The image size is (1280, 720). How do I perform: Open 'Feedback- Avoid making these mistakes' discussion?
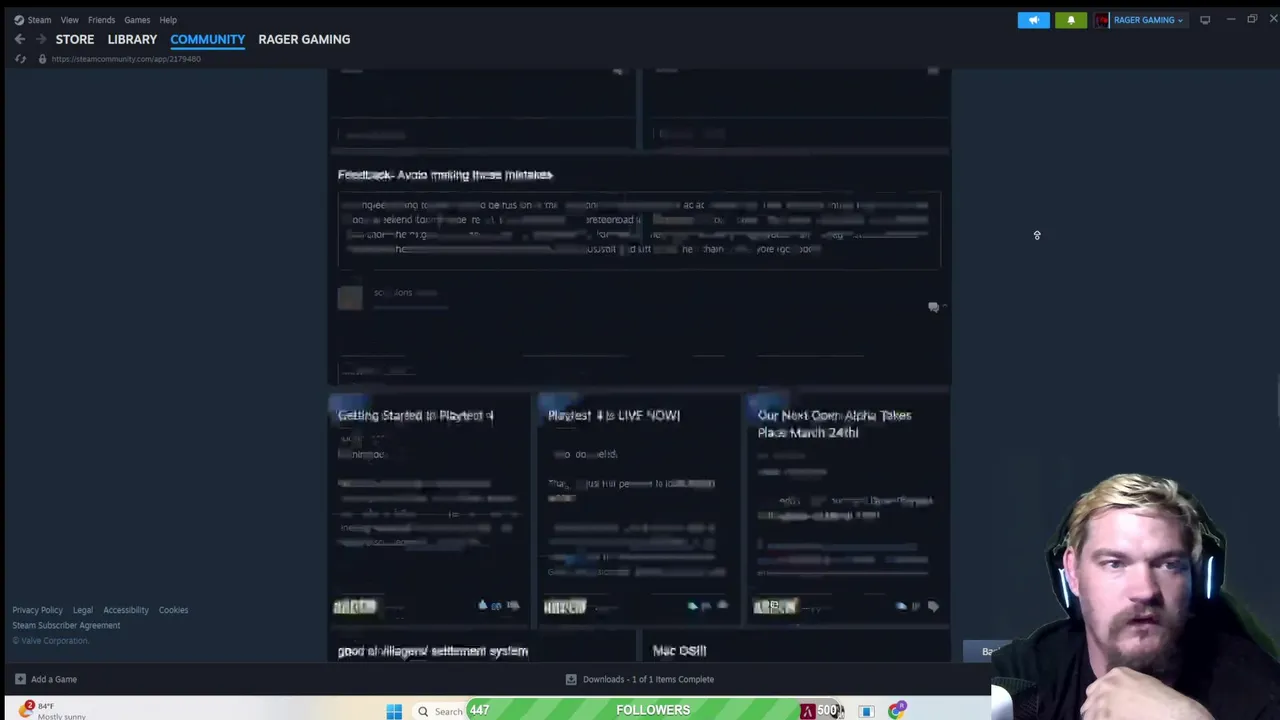(x=445, y=175)
